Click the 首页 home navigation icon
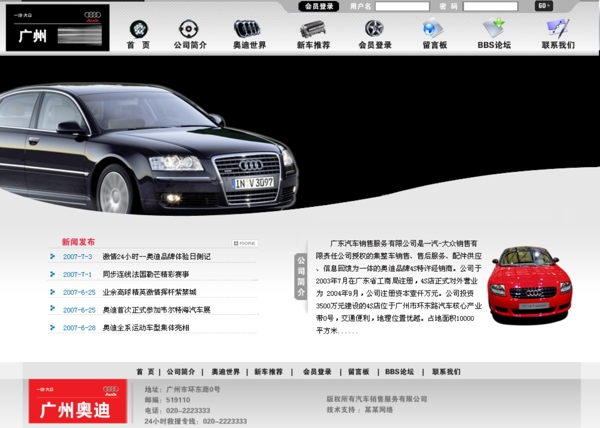 (x=139, y=29)
